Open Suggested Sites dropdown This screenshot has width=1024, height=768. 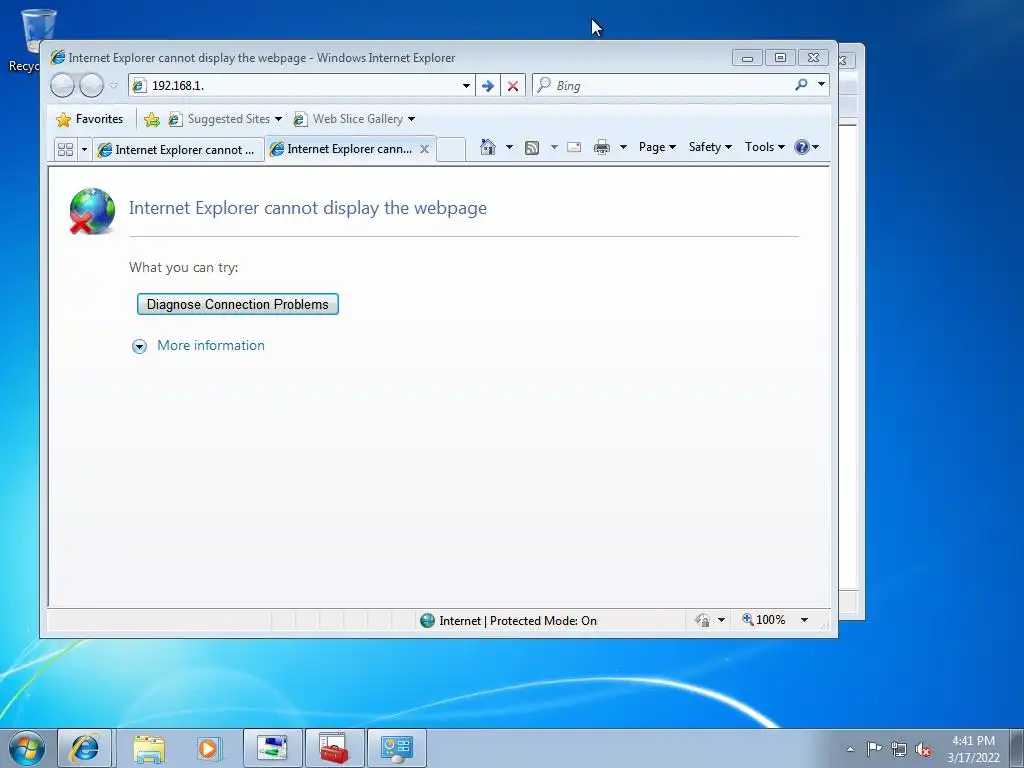click(x=225, y=119)
